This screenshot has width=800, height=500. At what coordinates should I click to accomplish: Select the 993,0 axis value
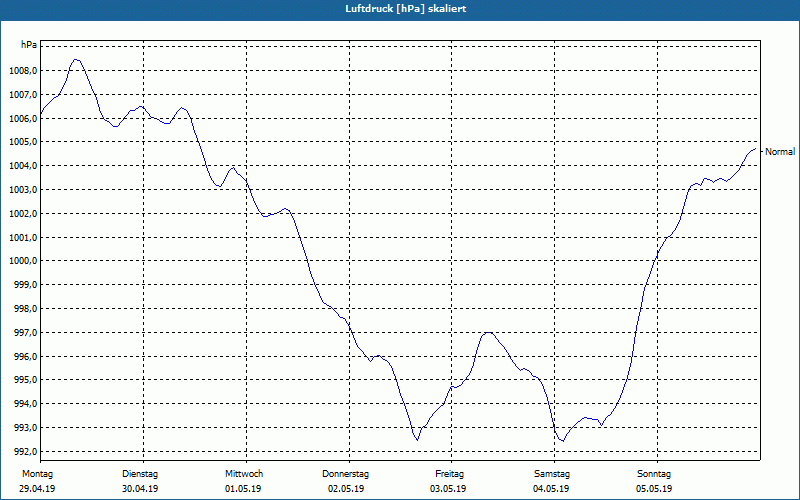point(26,428)
